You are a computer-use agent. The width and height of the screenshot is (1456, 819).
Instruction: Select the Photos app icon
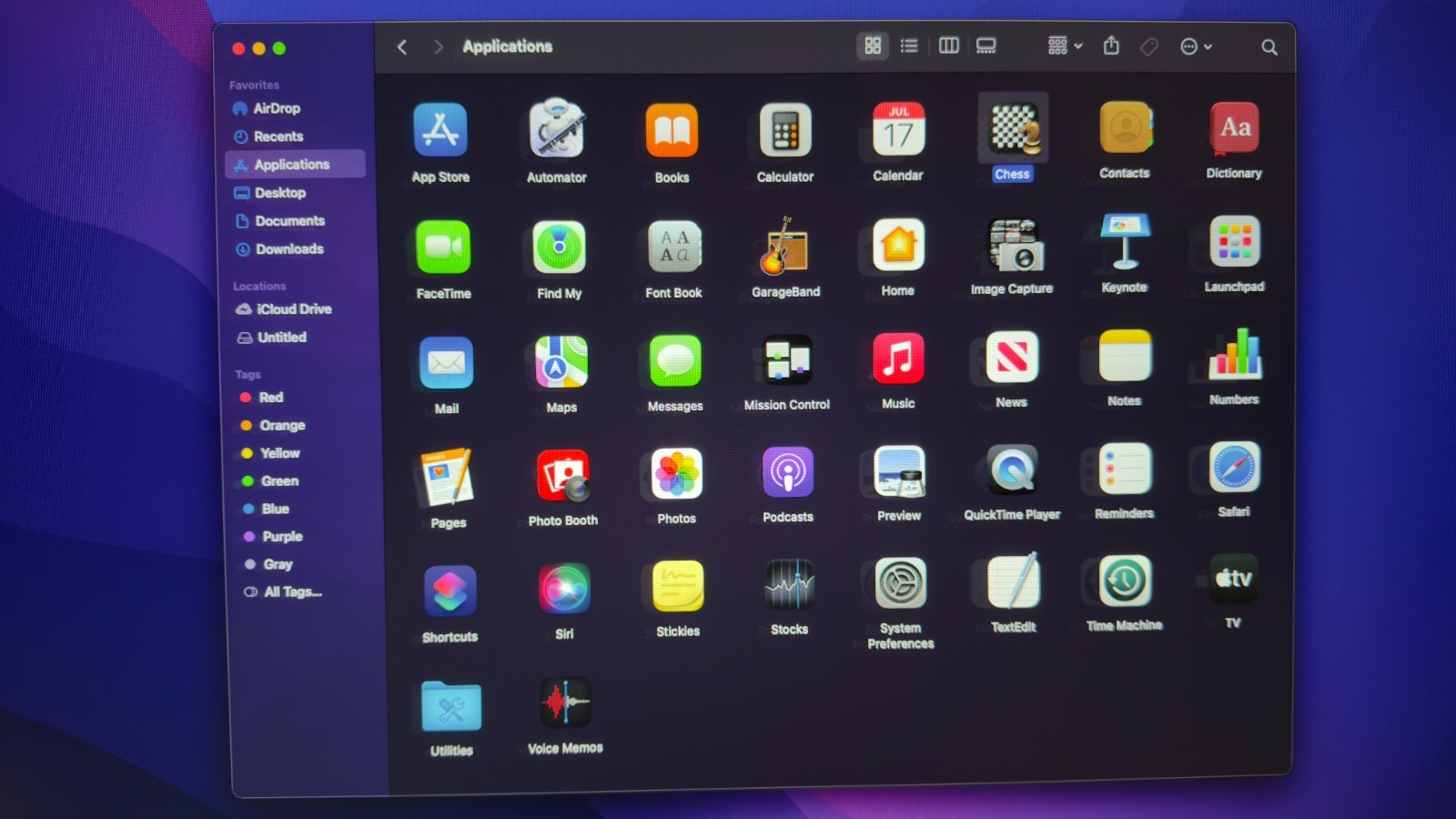677,473
